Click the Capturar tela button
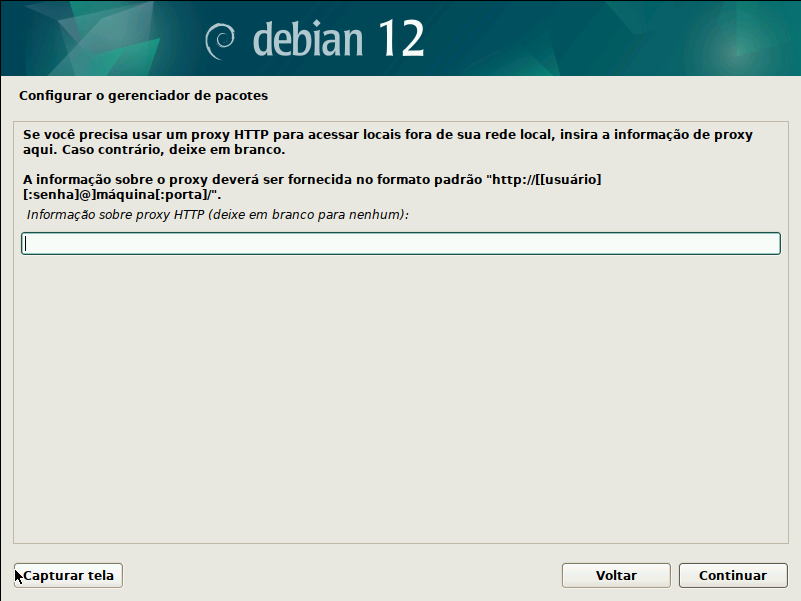This screenshot has width=801, height=601. tap(68, 575)
